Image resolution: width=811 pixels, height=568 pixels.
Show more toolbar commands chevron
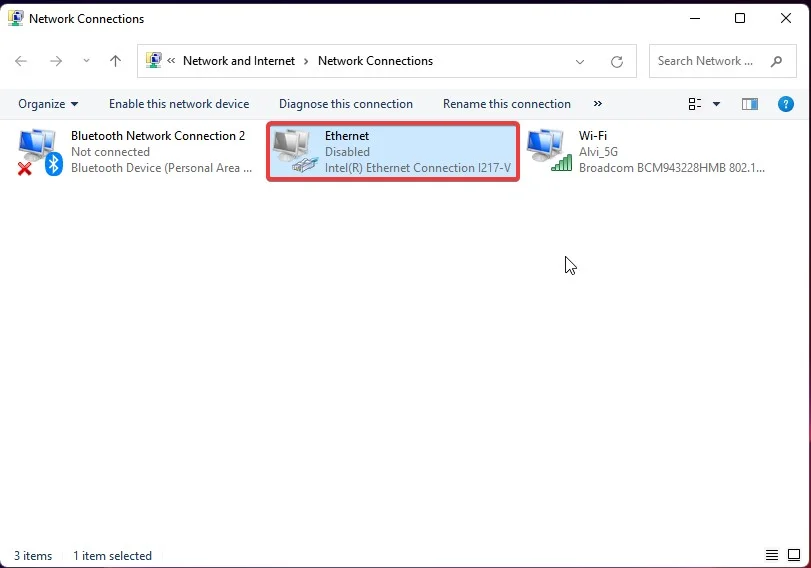pyautogui.click(x=598, y=103)
